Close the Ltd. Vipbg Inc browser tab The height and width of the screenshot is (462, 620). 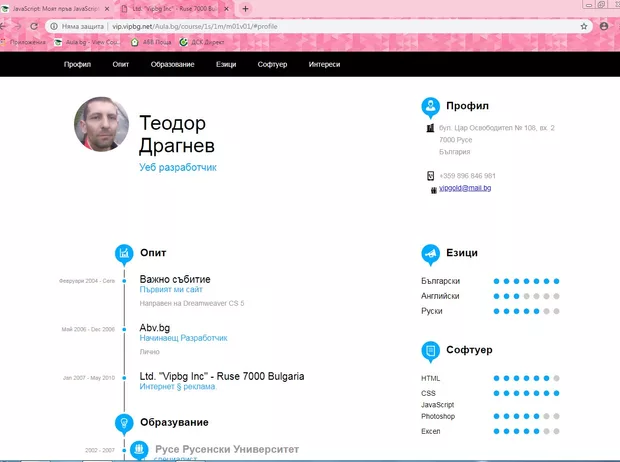pyautogui.click(x=226, y=8)
